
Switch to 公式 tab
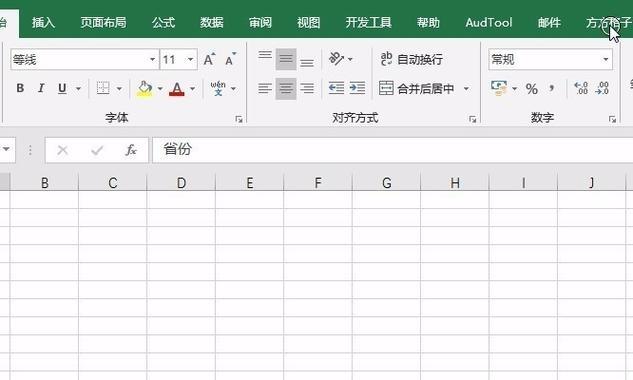(x=163, y=22)
